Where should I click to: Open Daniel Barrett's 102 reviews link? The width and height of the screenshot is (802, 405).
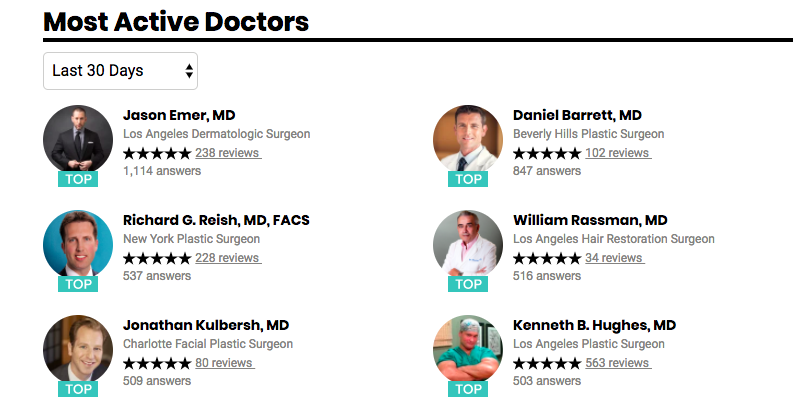point(618,153)
